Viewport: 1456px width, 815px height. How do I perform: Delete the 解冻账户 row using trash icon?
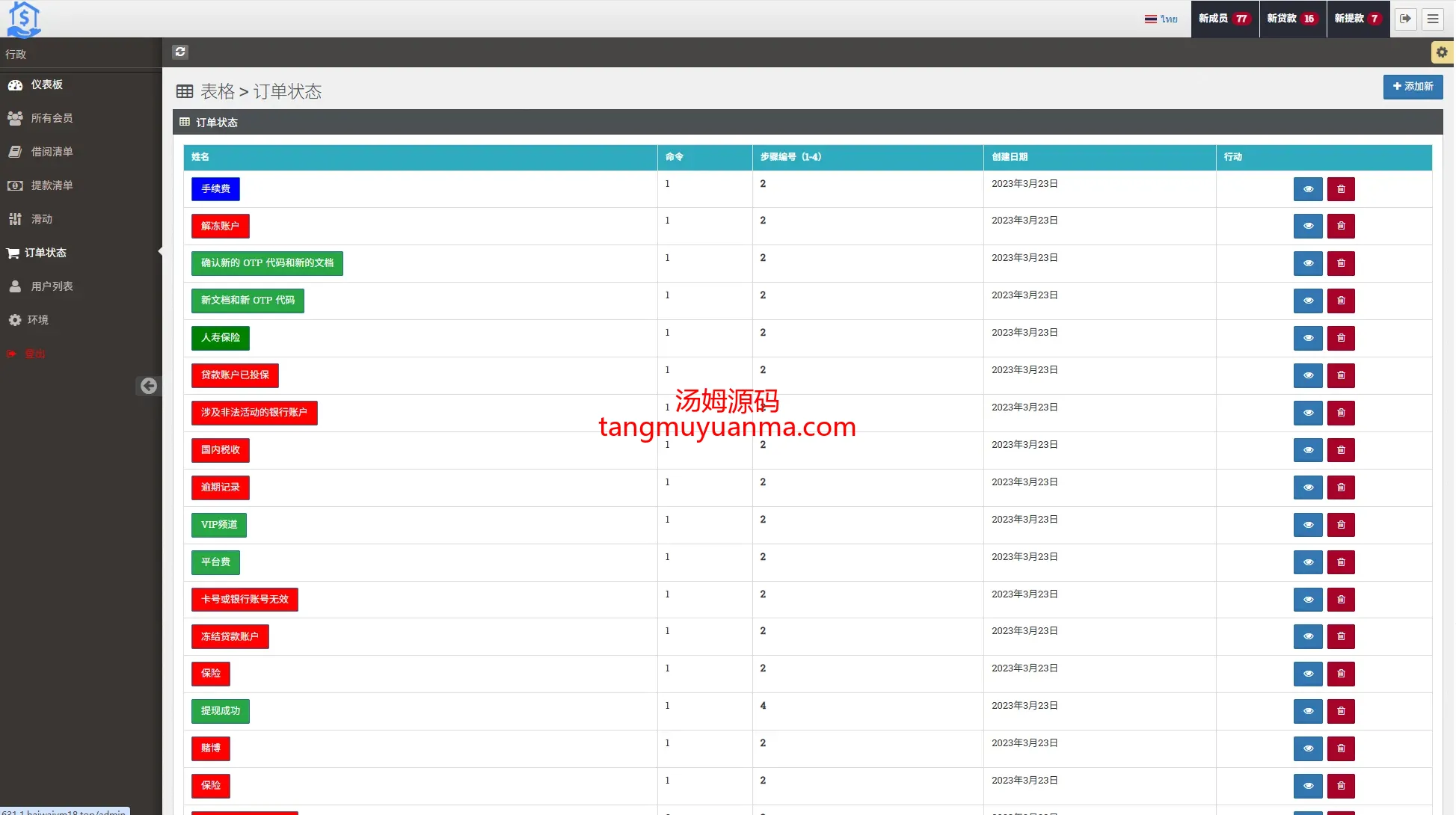1340,226
